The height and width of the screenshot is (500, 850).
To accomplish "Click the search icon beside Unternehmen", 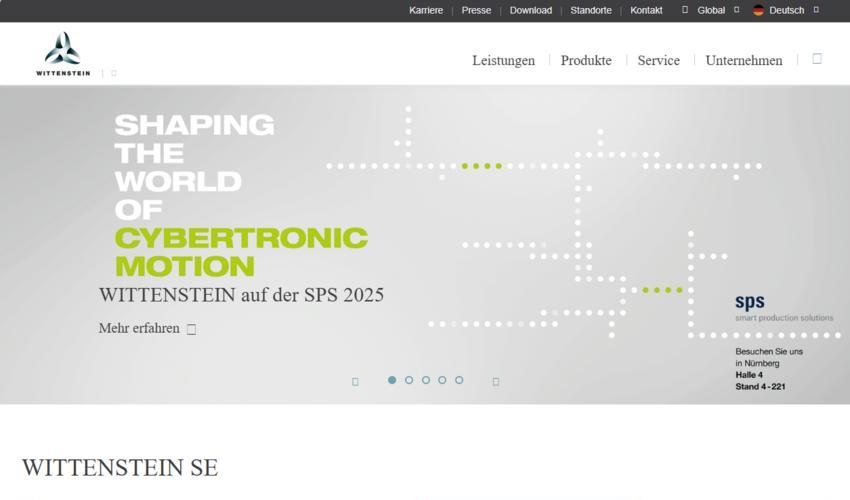I will (817, 59).
